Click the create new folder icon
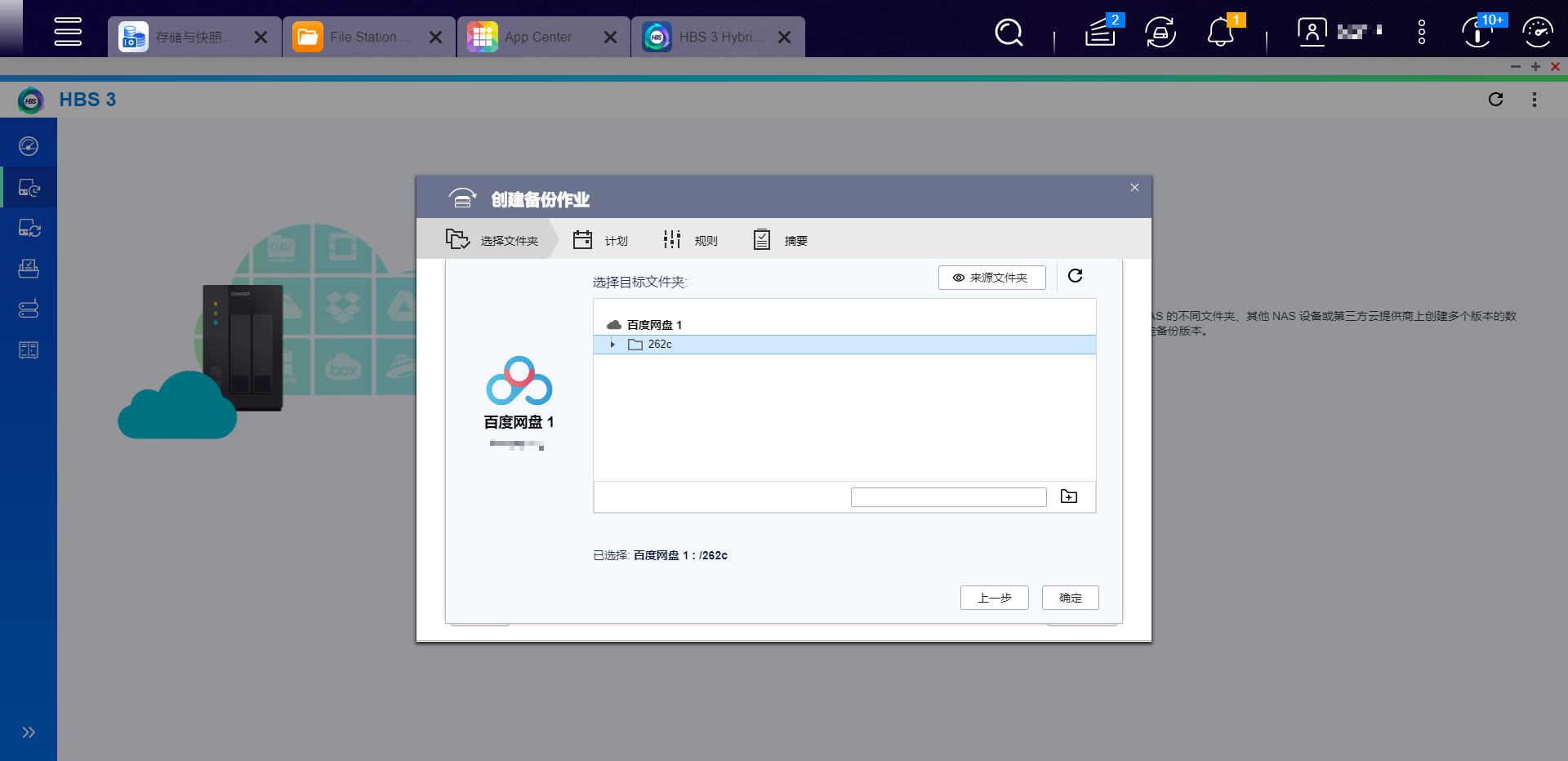Image resolution: width=1568 pixels, height=761 pixels. pos(1069,496)
